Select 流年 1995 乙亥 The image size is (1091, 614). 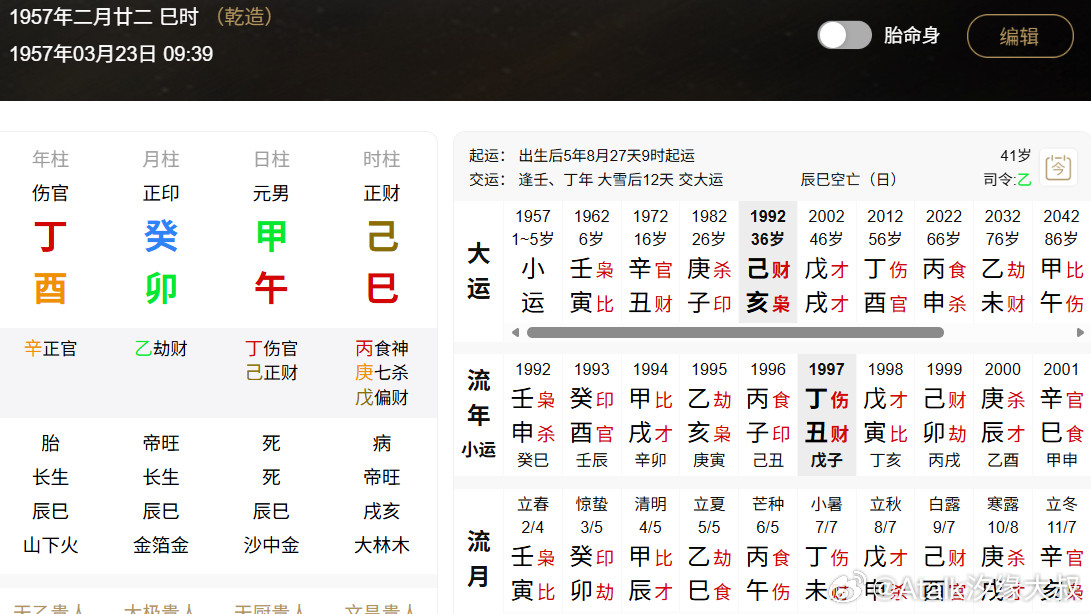coord(709,415)
